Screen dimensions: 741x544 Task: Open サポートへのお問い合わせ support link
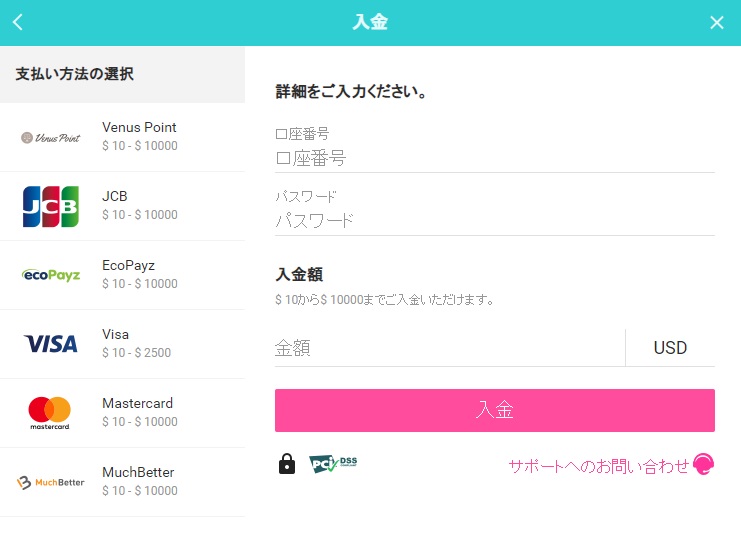(599, 466)
